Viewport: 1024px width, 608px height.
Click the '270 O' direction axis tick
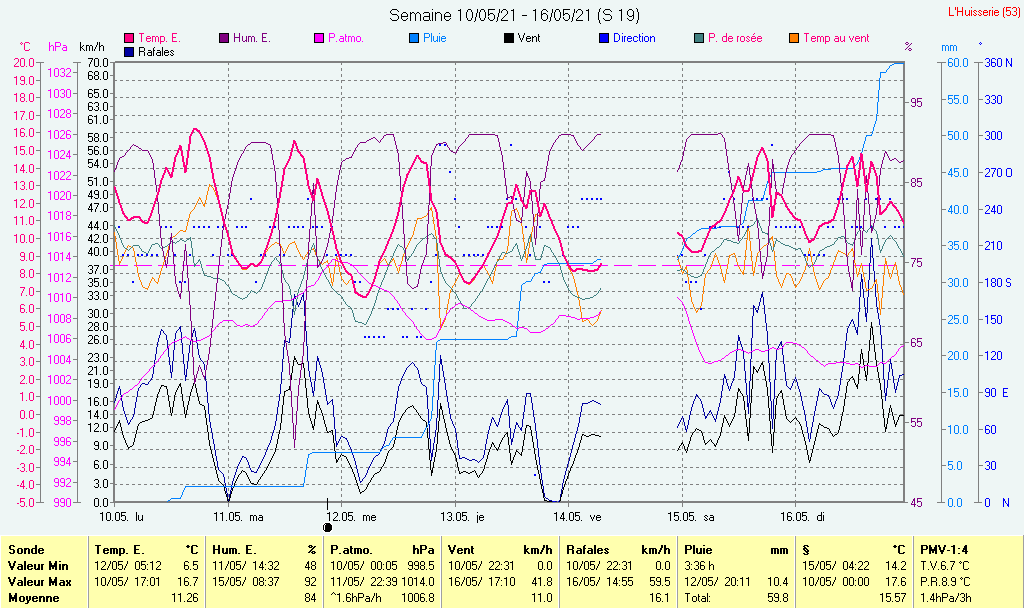point(999,173)
